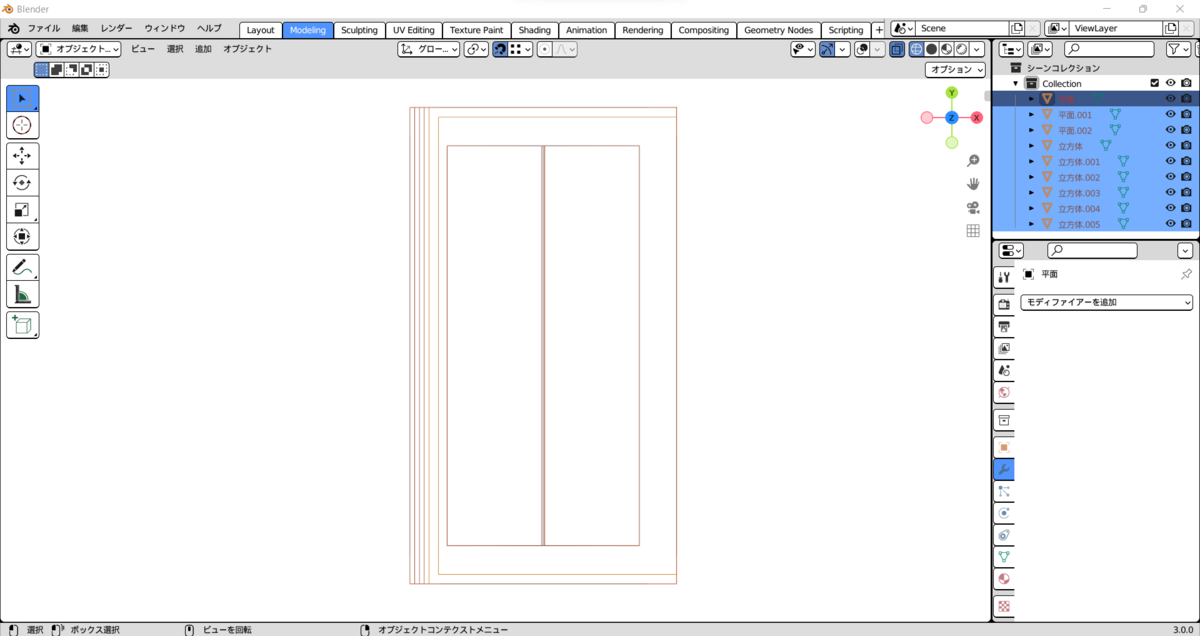Open the Object Data mesh properties tab

[x=1004, y=557]
